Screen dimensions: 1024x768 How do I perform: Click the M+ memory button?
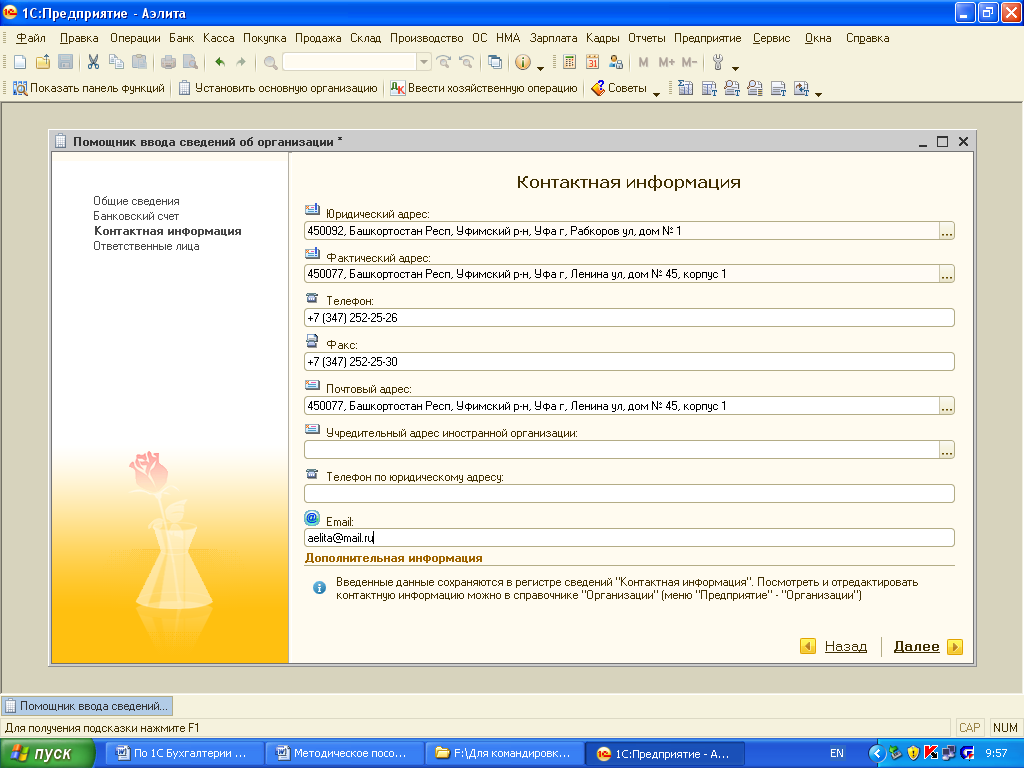[666, 62]
